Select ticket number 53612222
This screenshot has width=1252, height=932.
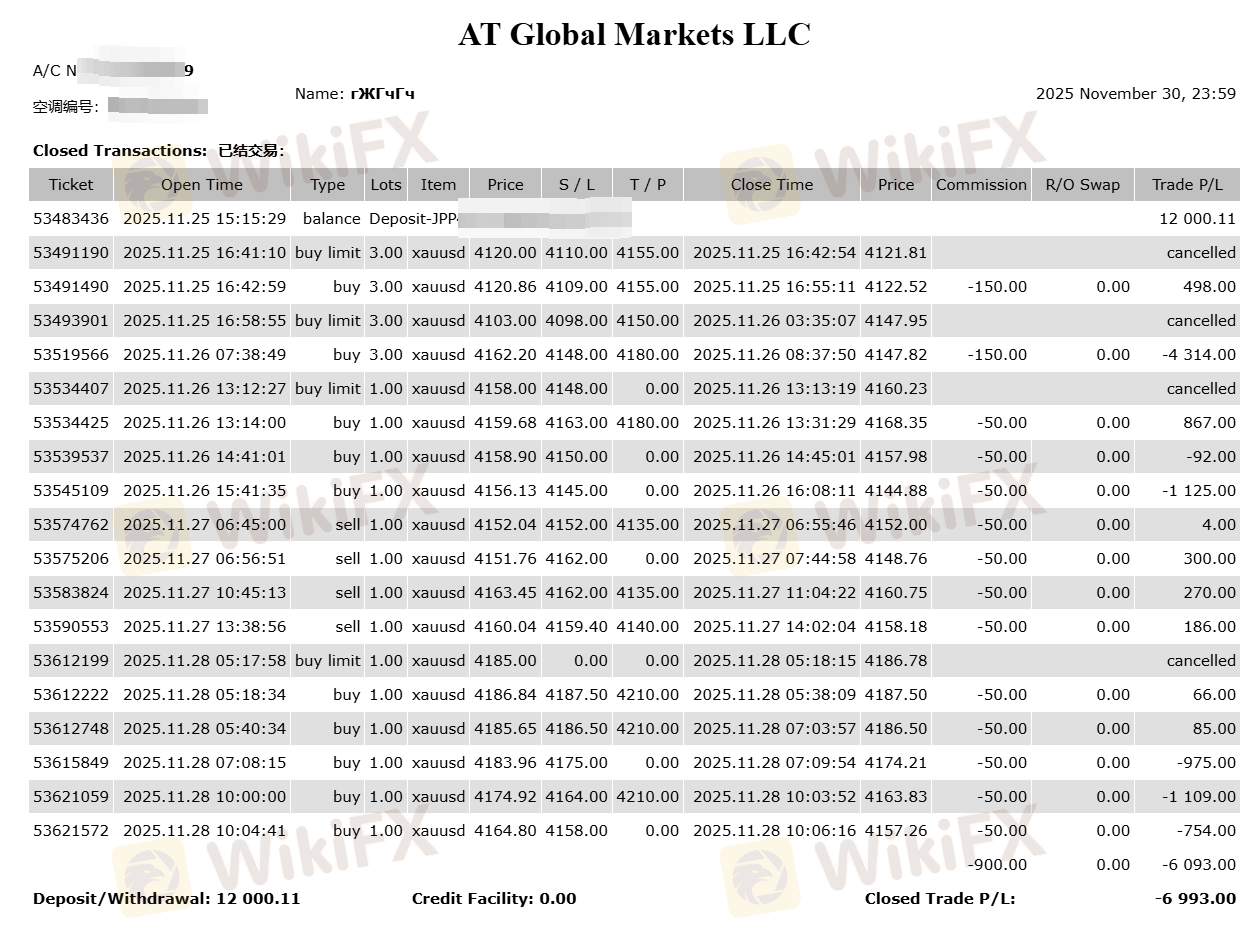click(x=71, y=694)
